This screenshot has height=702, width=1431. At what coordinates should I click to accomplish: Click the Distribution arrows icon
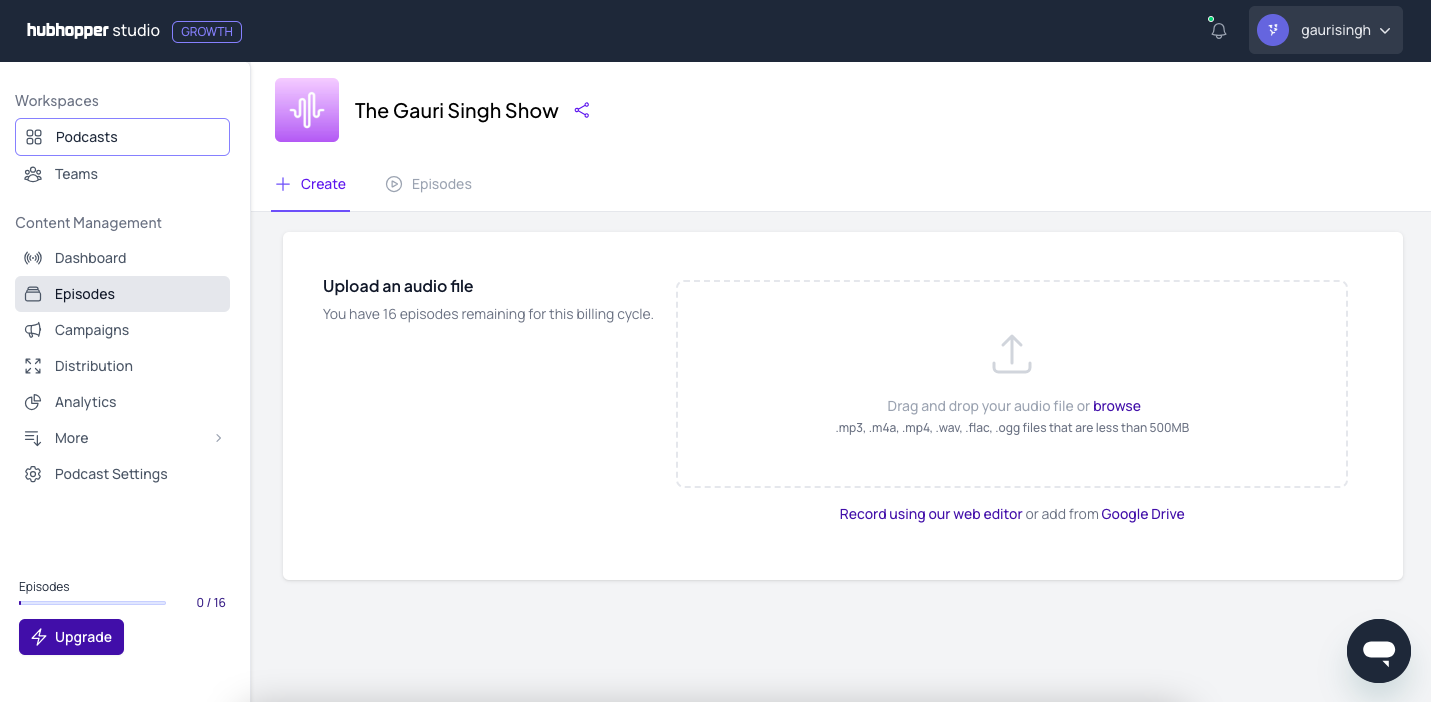click(x=33, y=366)
